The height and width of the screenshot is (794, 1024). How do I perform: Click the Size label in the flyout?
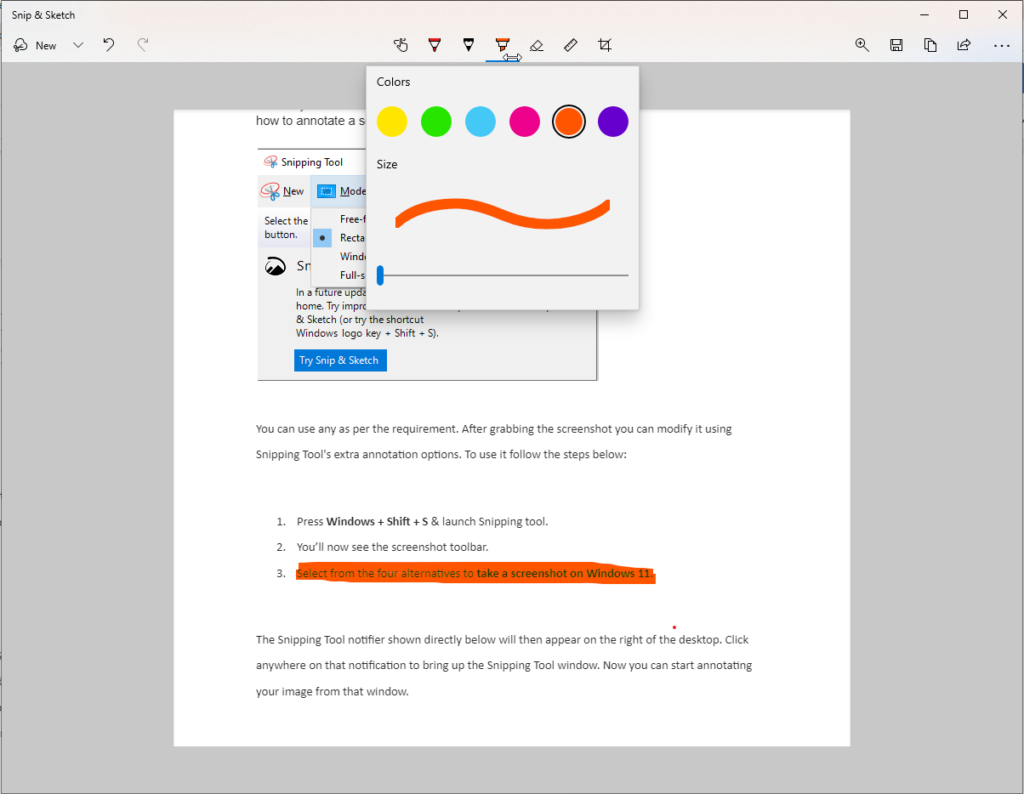click(387, 164)
